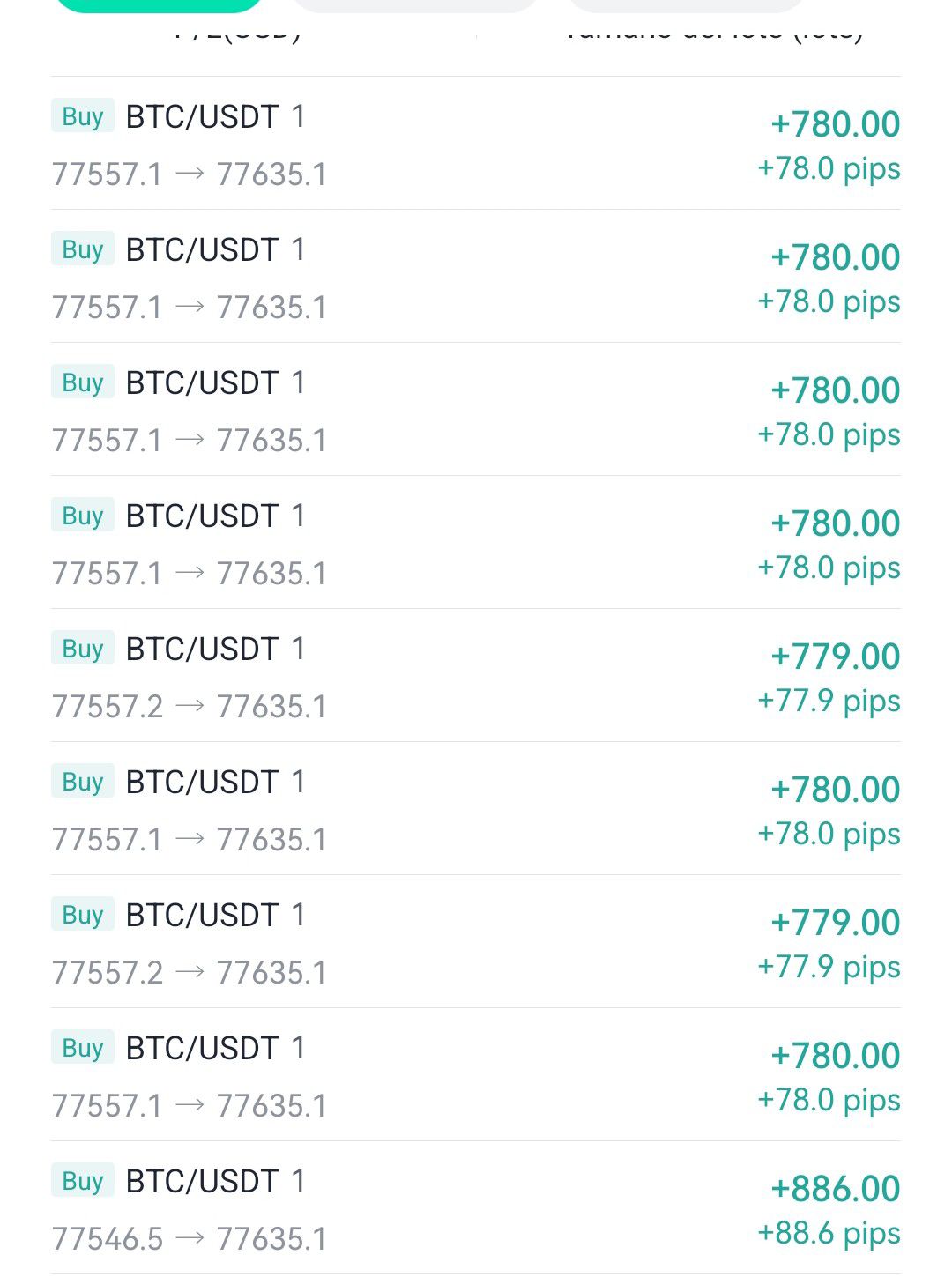Tap the +78.0 pips label in the fourth row
The image size is (952, 1277).
coord(829,568)
